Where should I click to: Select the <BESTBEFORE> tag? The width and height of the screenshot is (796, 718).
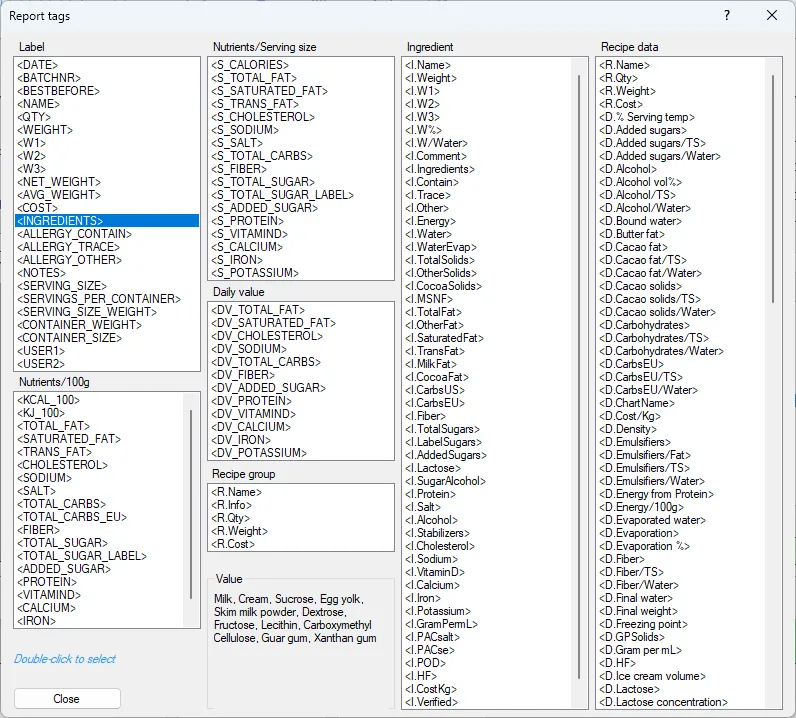click(x=58, y=91)
